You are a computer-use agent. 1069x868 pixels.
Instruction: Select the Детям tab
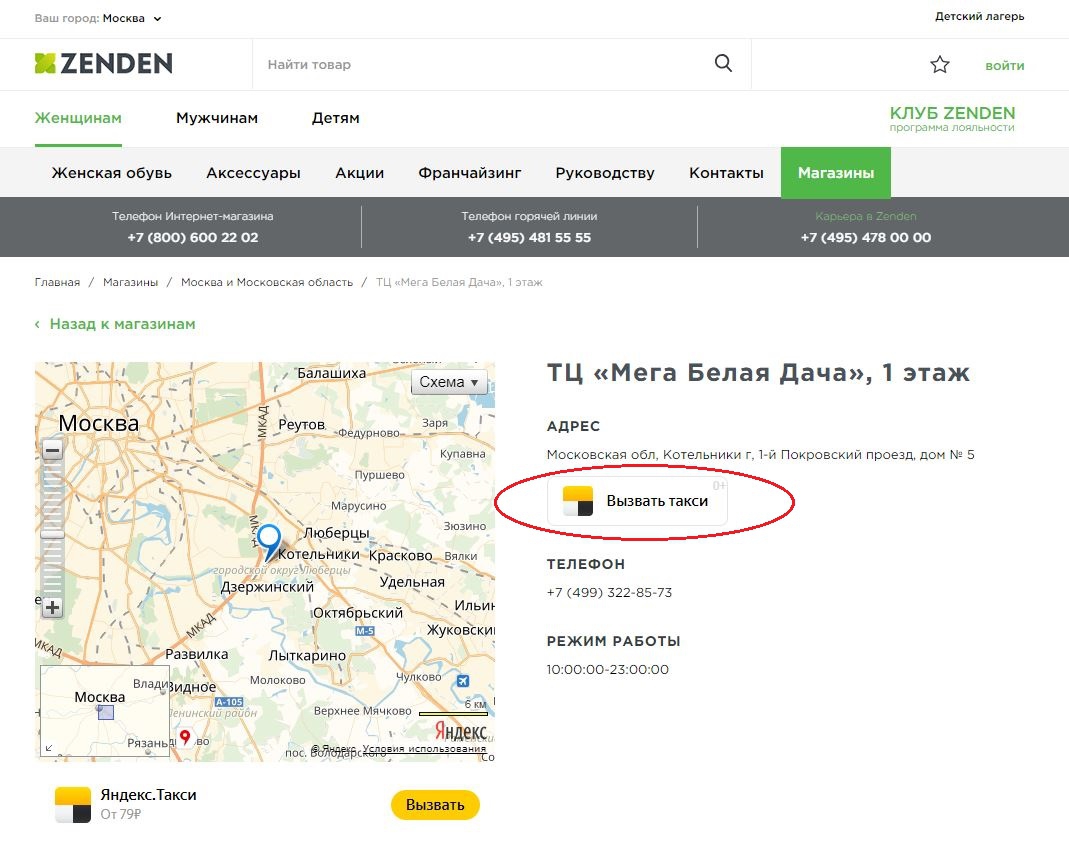[x=335, y=118]
